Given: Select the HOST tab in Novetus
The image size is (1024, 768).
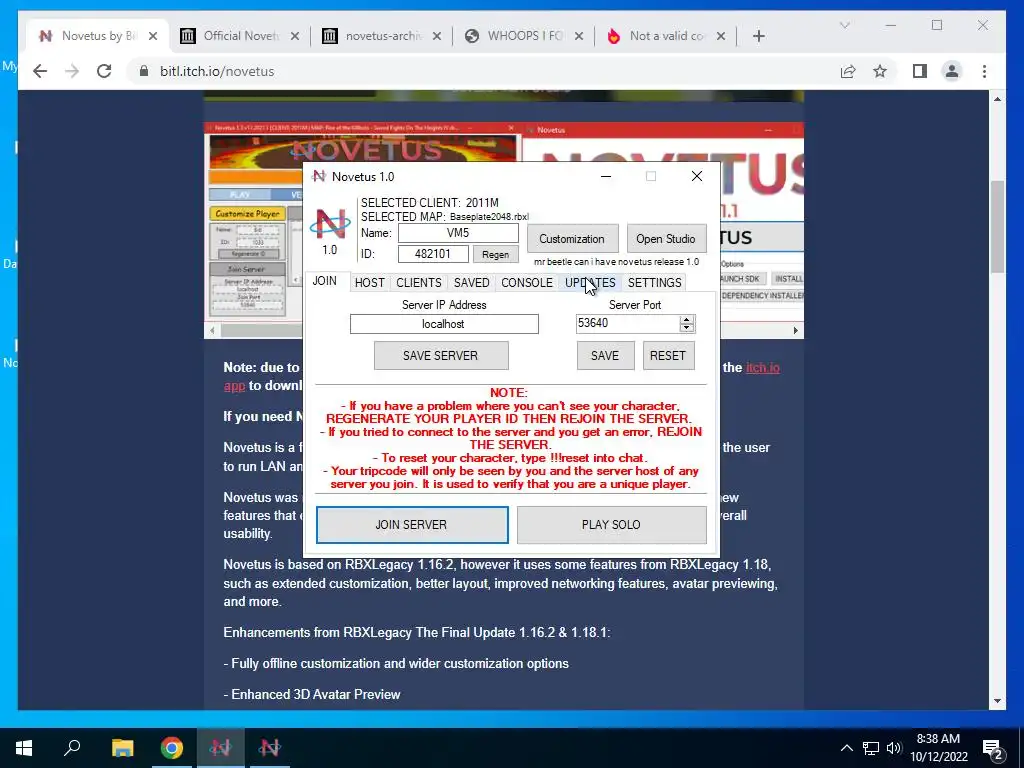Looking at the screenshot, I should coord(370,283).
